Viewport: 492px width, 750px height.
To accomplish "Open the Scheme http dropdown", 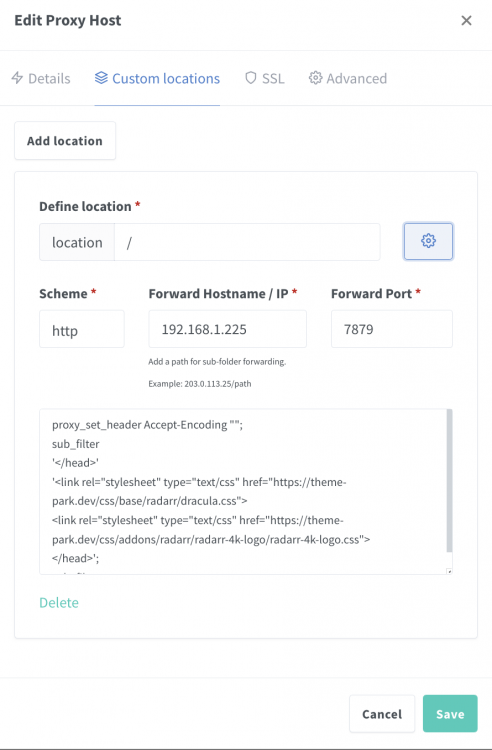I will [82, 329].
